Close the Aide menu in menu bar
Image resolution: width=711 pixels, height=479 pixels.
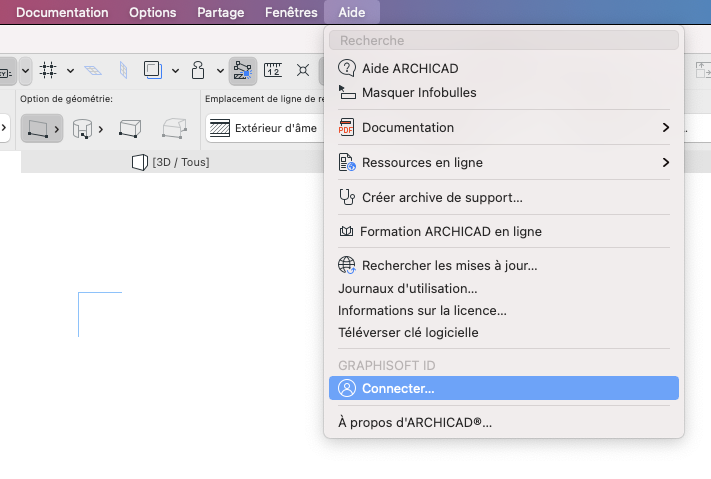[352, 12]
